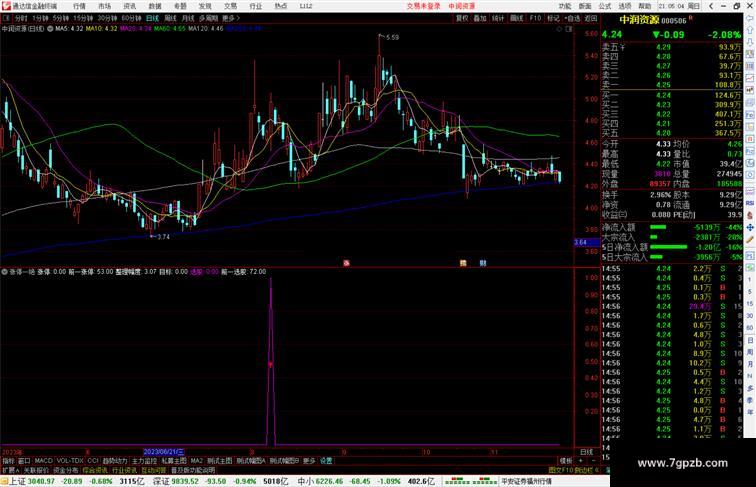Open F10 company info
The height and width of the screenshot is (487, 756).
[x=535, y=18]
